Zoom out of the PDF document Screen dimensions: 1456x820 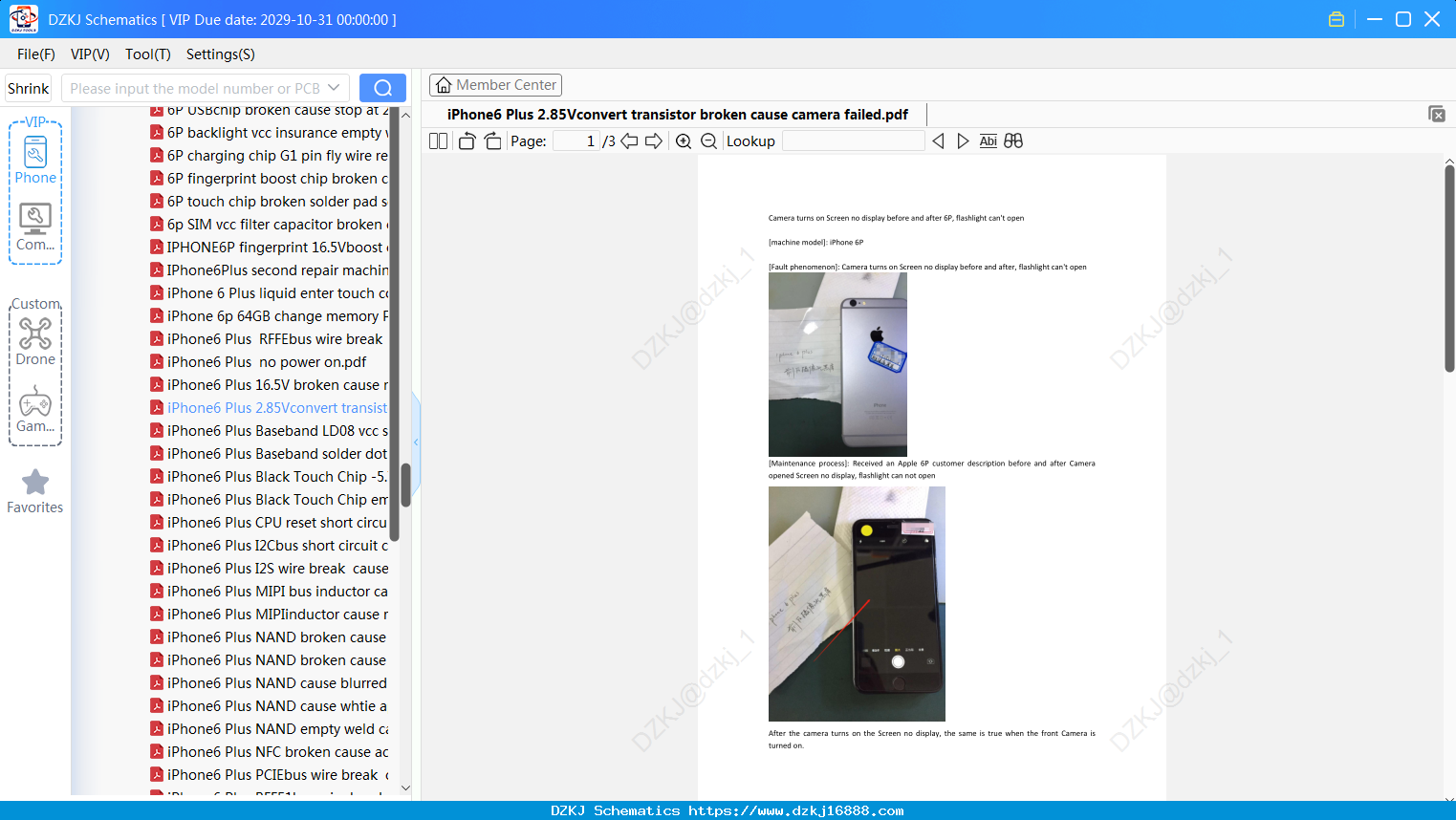[x=708, y=141]
